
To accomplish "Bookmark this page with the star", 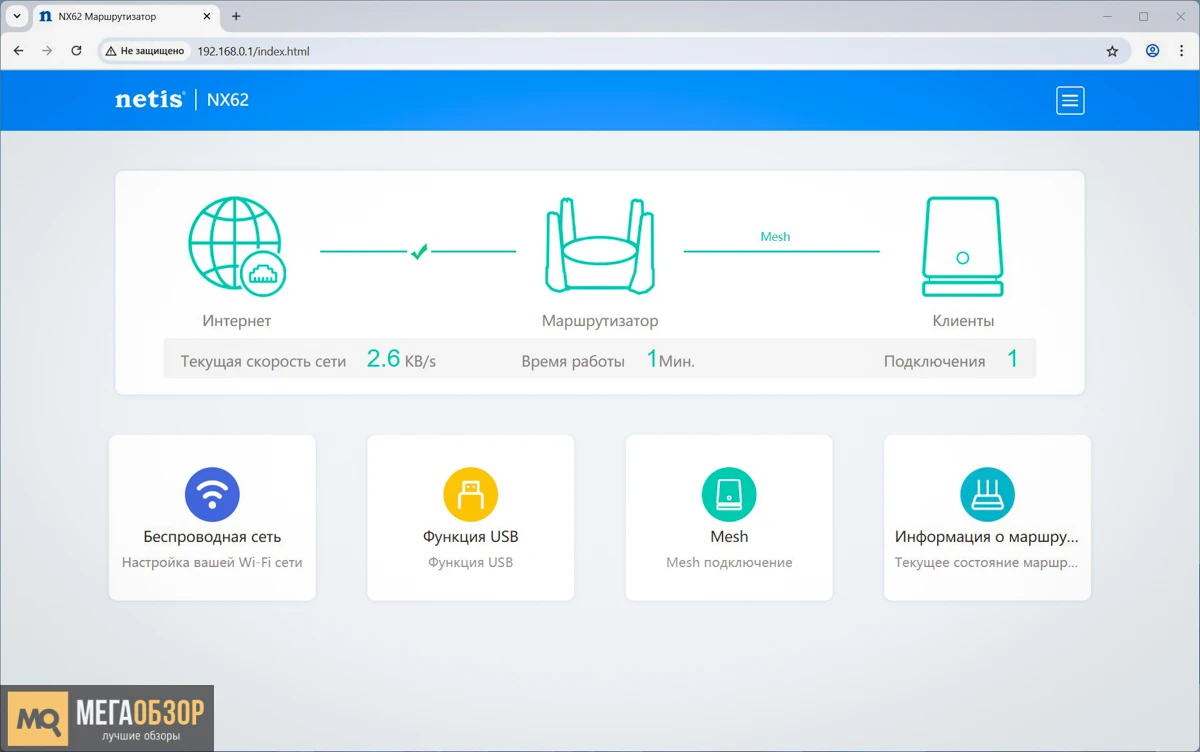I will point(1112,51).
